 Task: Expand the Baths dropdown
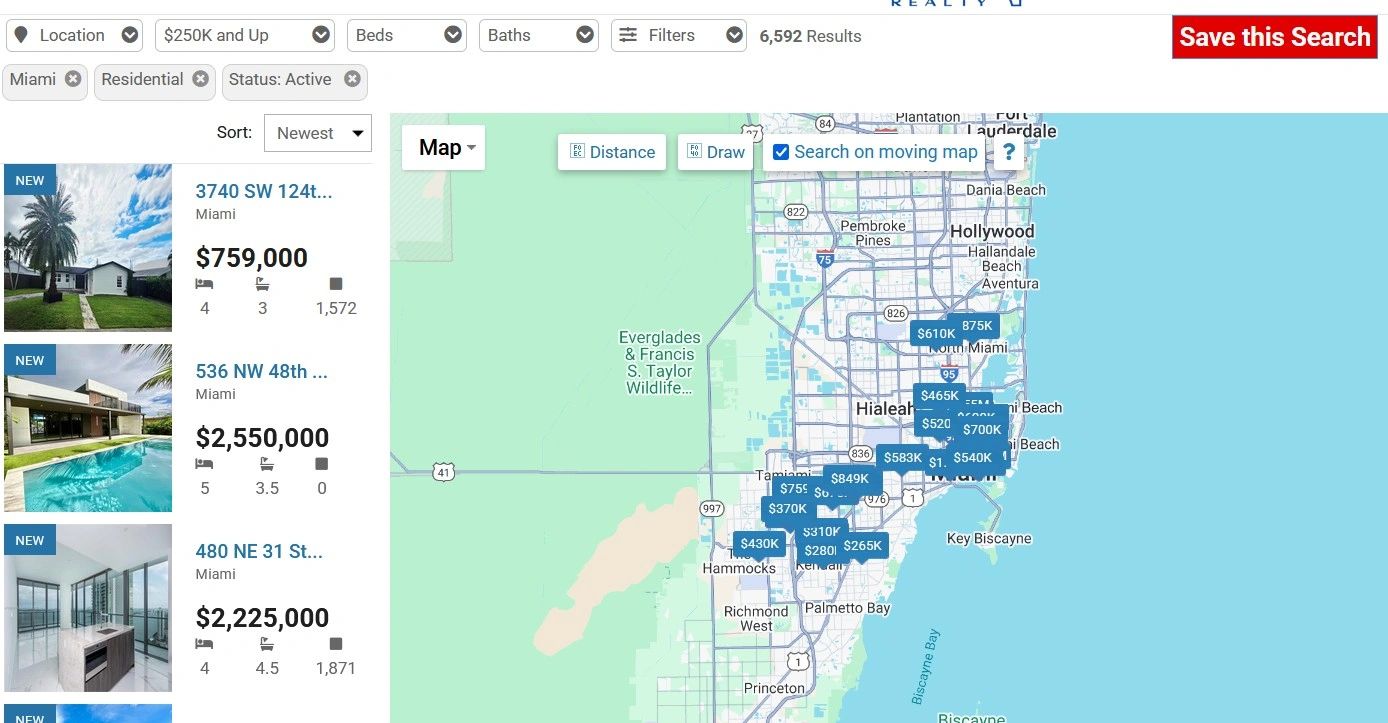(x=539, y=35)
